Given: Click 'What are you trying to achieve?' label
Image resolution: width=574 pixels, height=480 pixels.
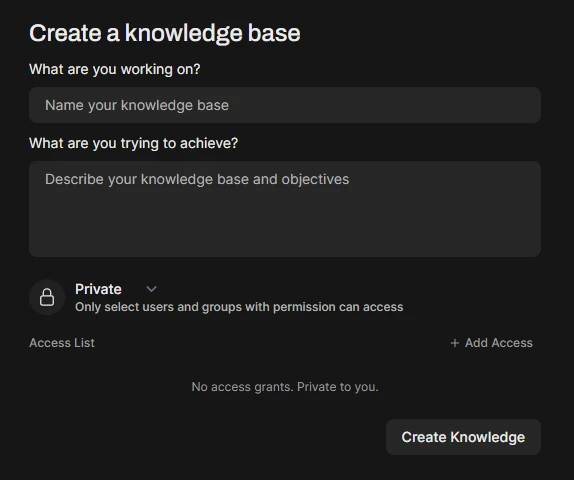Looking at the screenshot, I should [134, 143].
